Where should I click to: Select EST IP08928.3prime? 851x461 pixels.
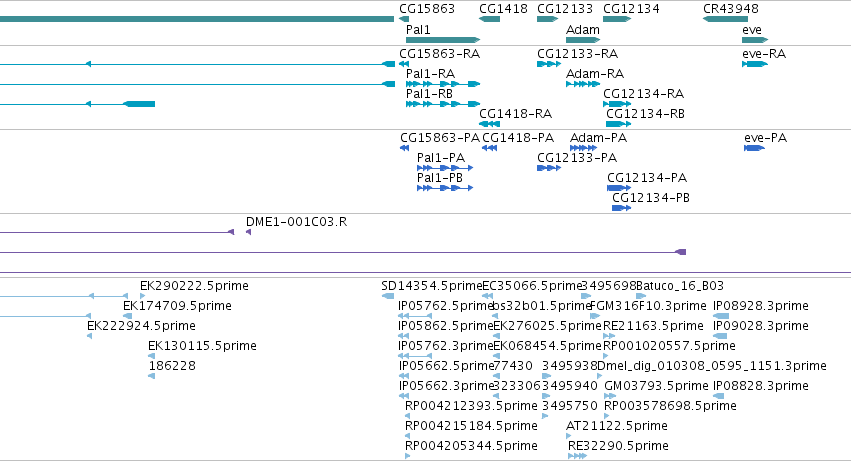point(761,306)
